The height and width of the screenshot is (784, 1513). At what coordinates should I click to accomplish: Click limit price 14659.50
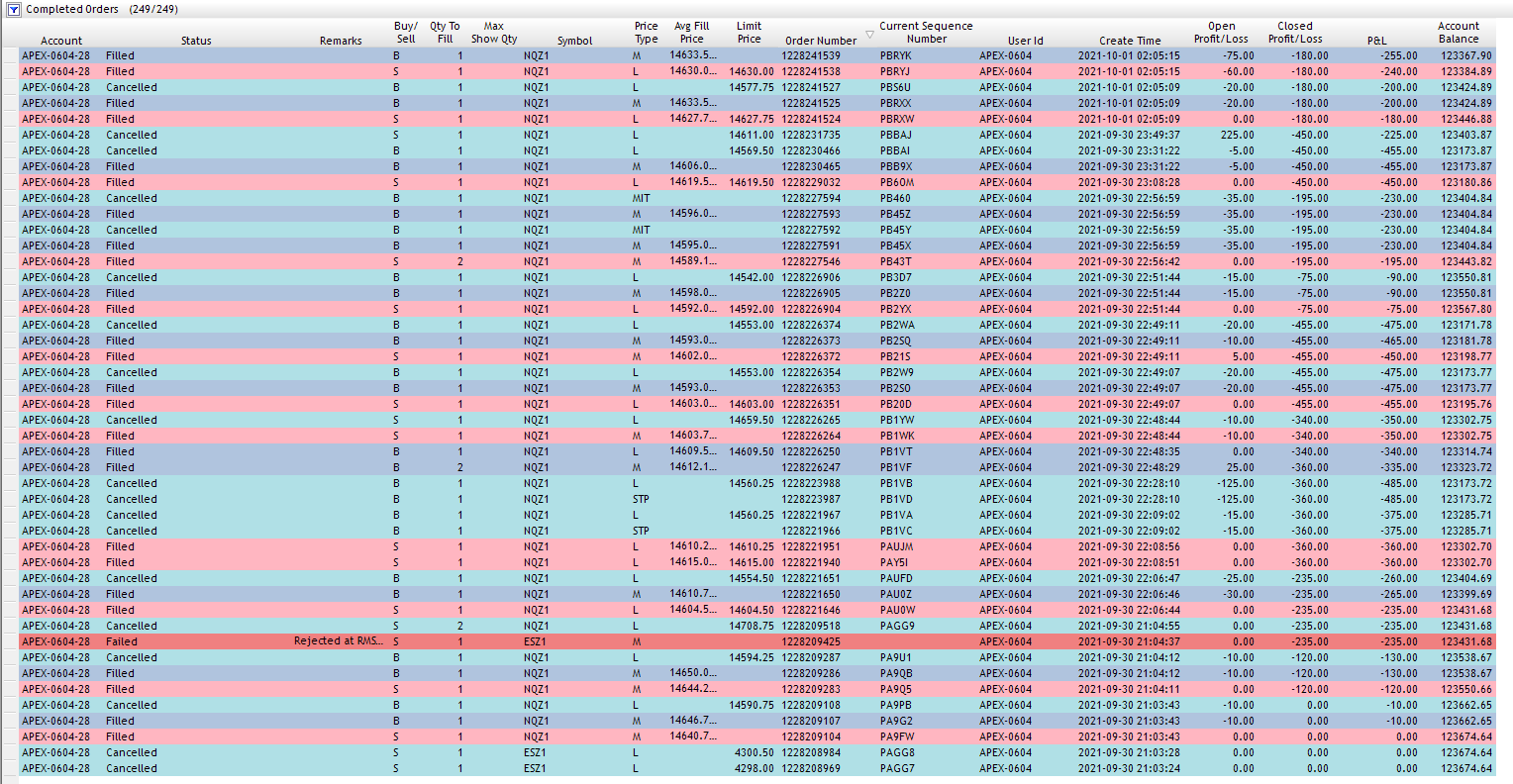coord(752,420)
